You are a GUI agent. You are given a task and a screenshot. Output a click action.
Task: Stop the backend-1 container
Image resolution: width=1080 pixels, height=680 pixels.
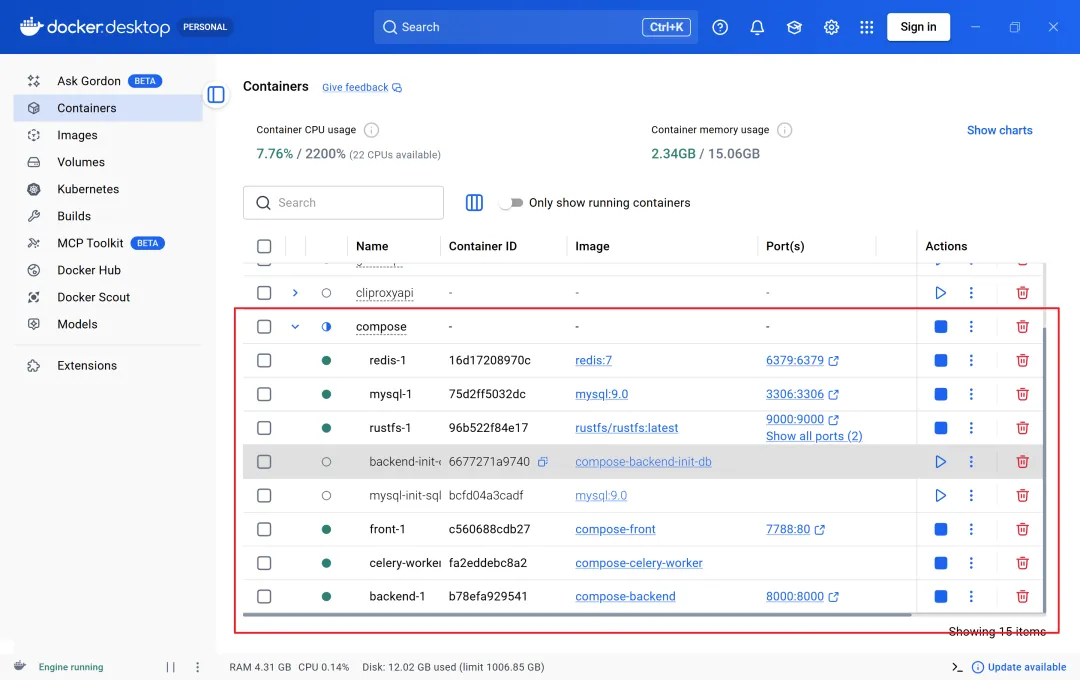tap(940, 597)
